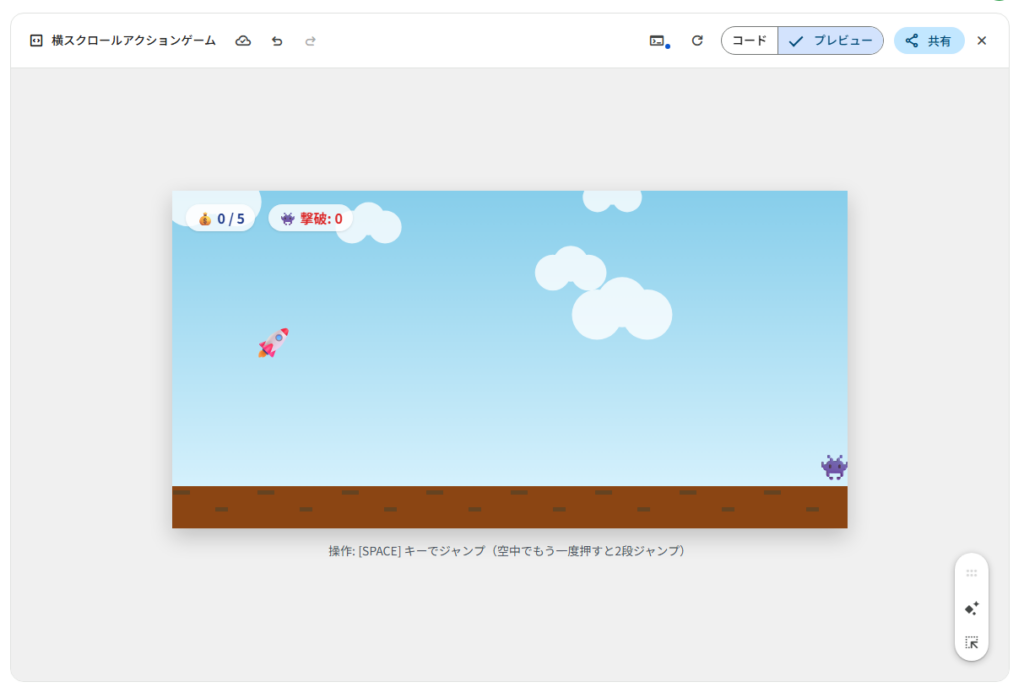Open the console panel icon

click(657, 41)
